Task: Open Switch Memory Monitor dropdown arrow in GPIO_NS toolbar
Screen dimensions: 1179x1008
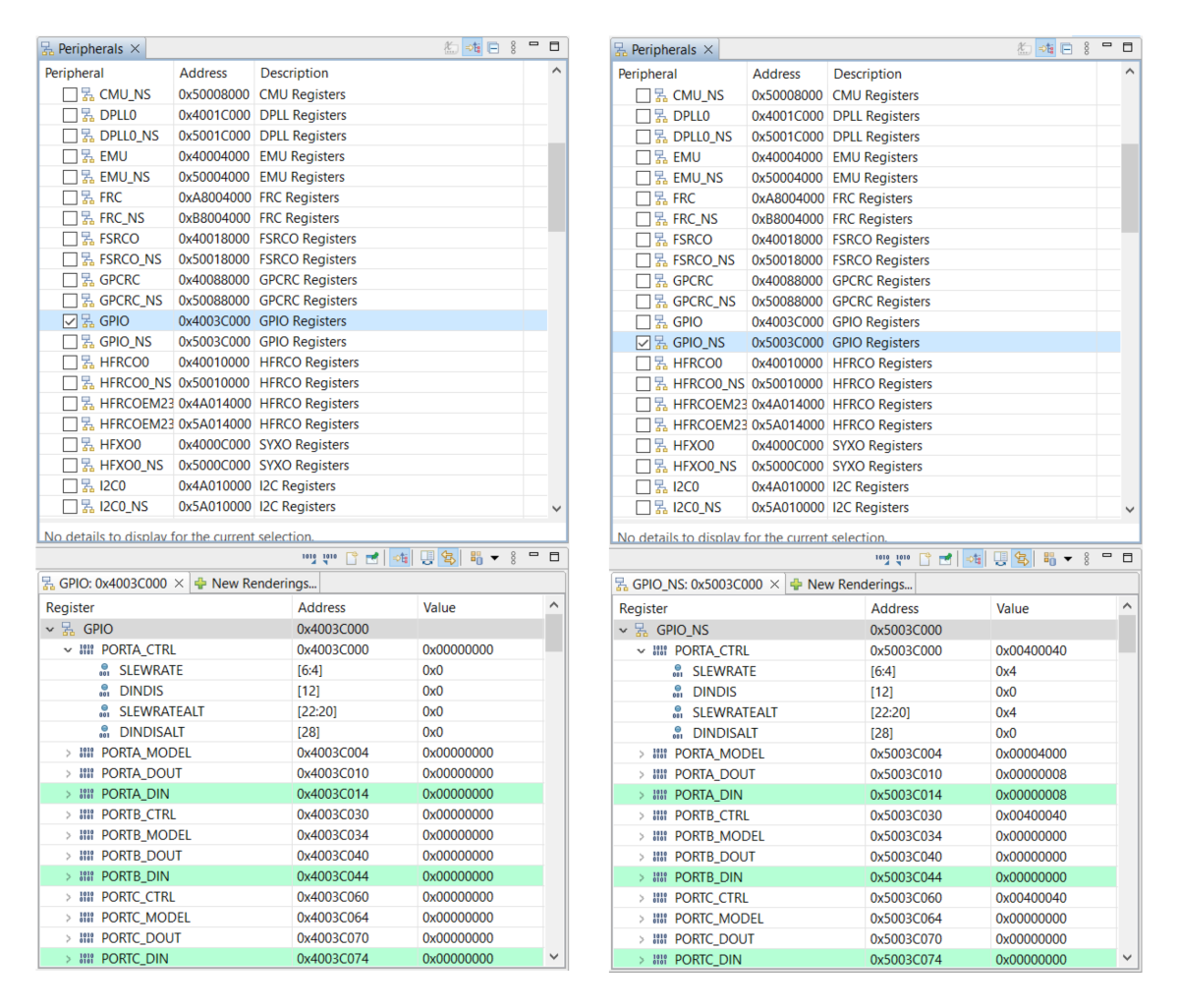Action: tap(1068, 559)
